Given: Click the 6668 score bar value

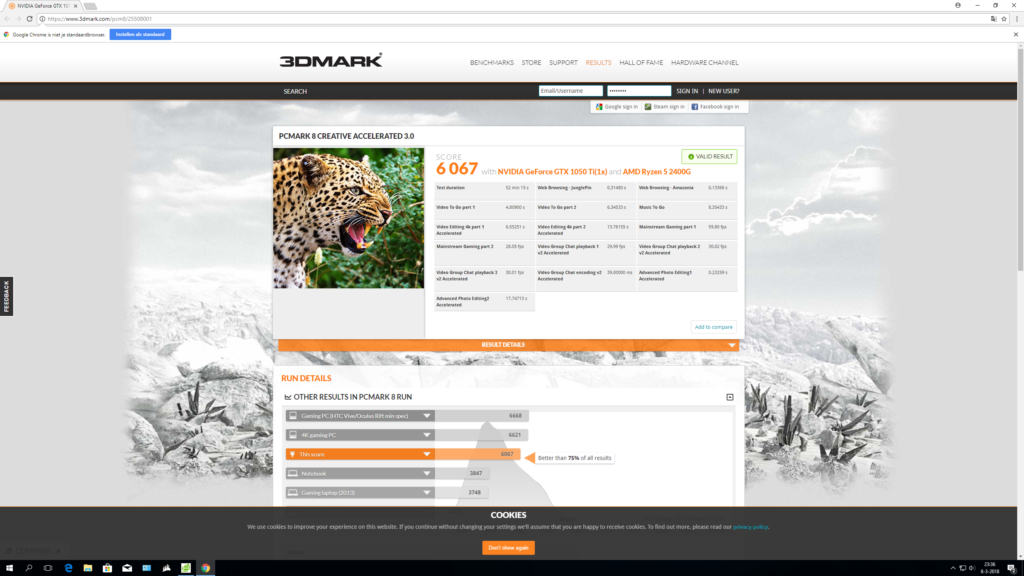Looking at the screenshot, I should coord(515,416).
